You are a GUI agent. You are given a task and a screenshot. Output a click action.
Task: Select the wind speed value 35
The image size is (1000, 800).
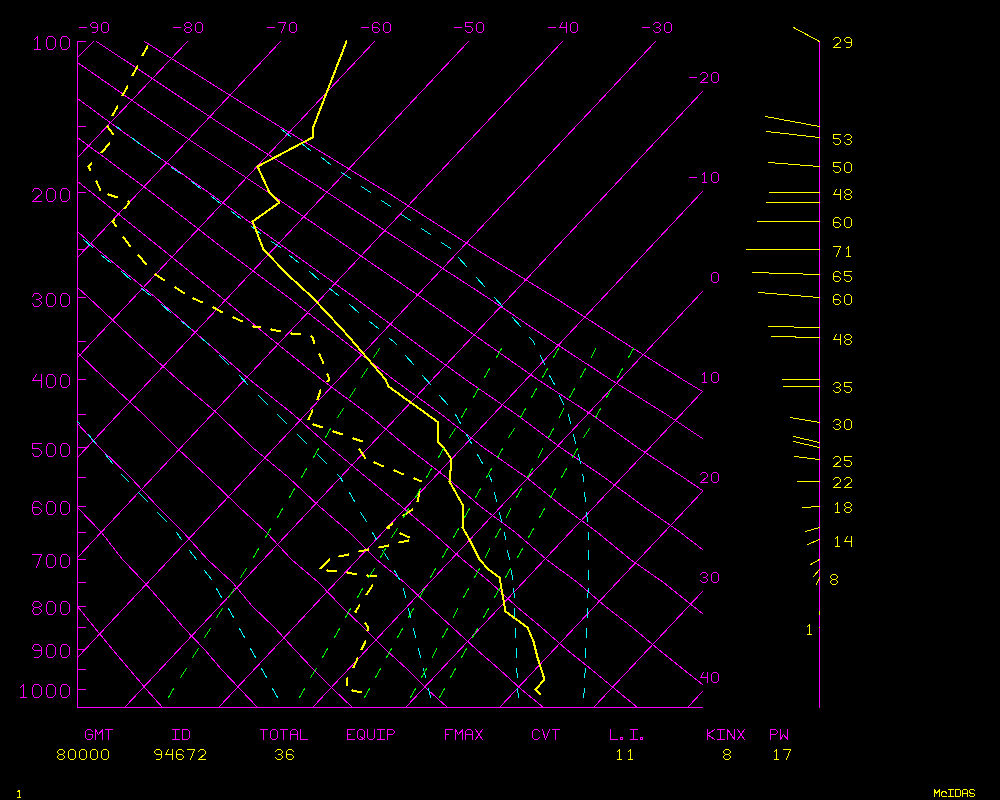click(x=842, y=388)
